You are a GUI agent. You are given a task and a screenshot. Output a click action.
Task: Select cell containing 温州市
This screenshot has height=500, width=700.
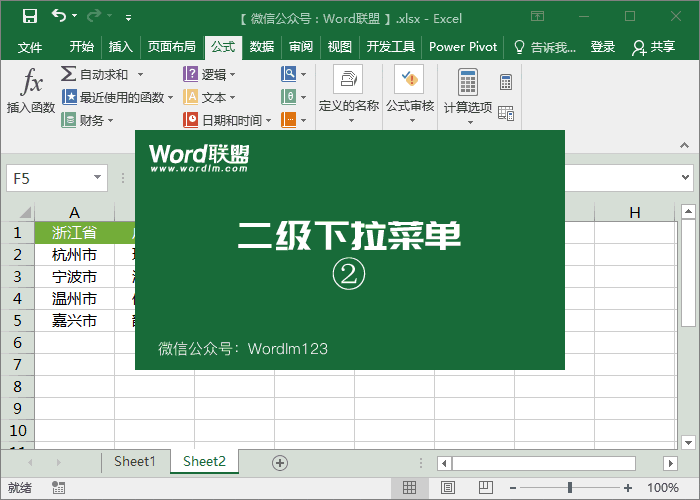point(75,298)
